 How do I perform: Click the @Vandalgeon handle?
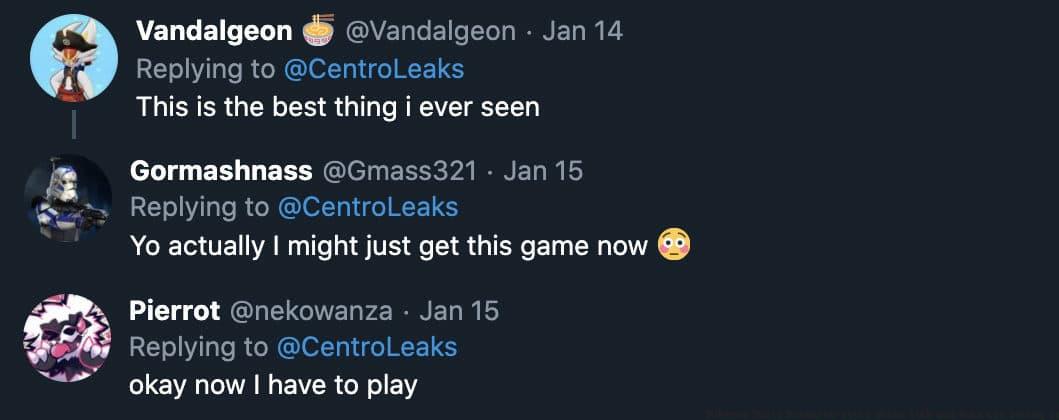point(431,31)
